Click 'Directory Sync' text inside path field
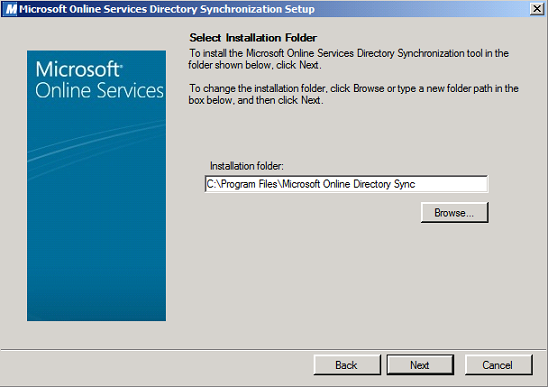This screenshot has width=548, height=387. [384, 184]
